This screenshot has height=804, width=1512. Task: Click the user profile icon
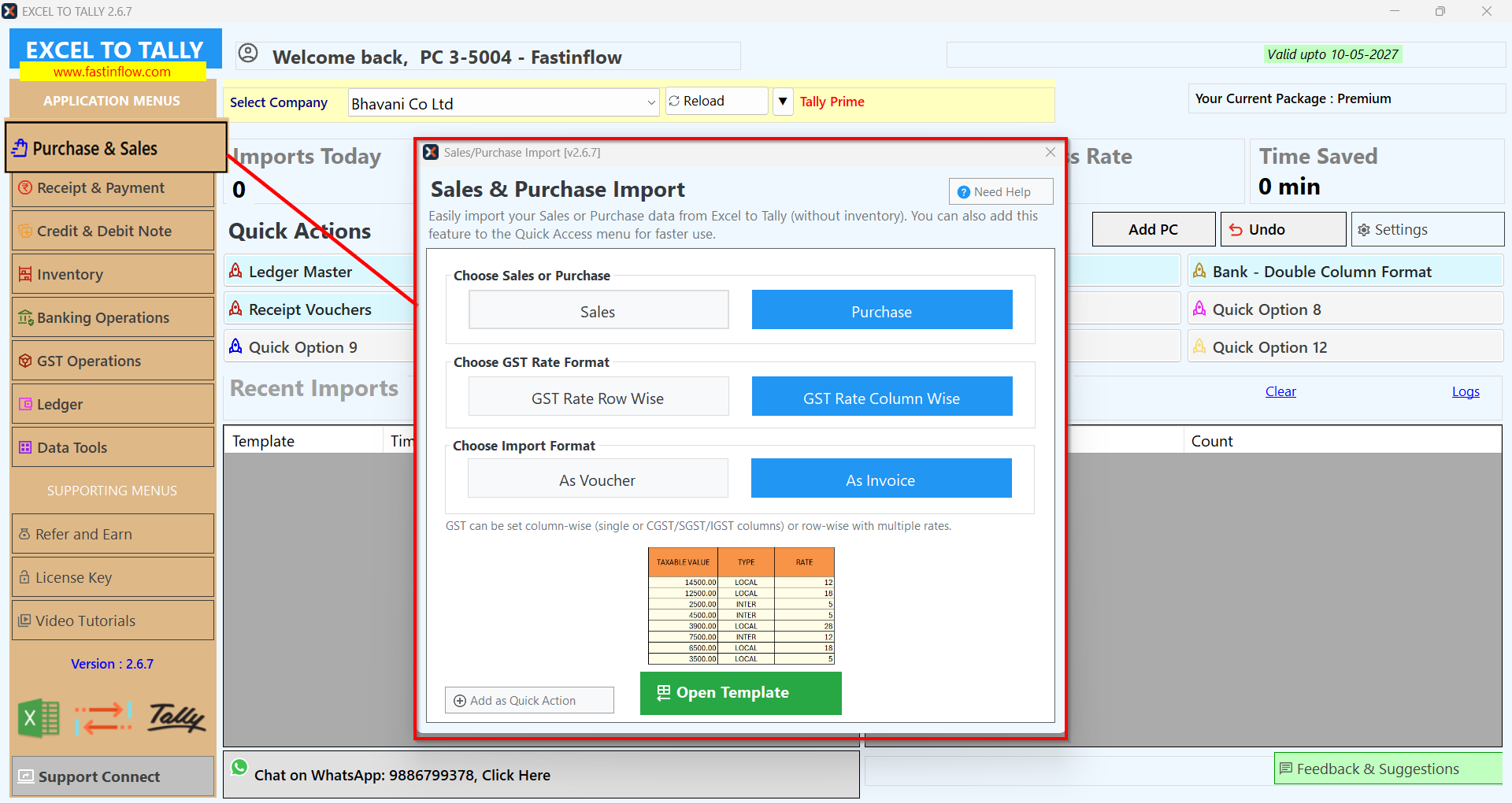click(x=248, y=54)
